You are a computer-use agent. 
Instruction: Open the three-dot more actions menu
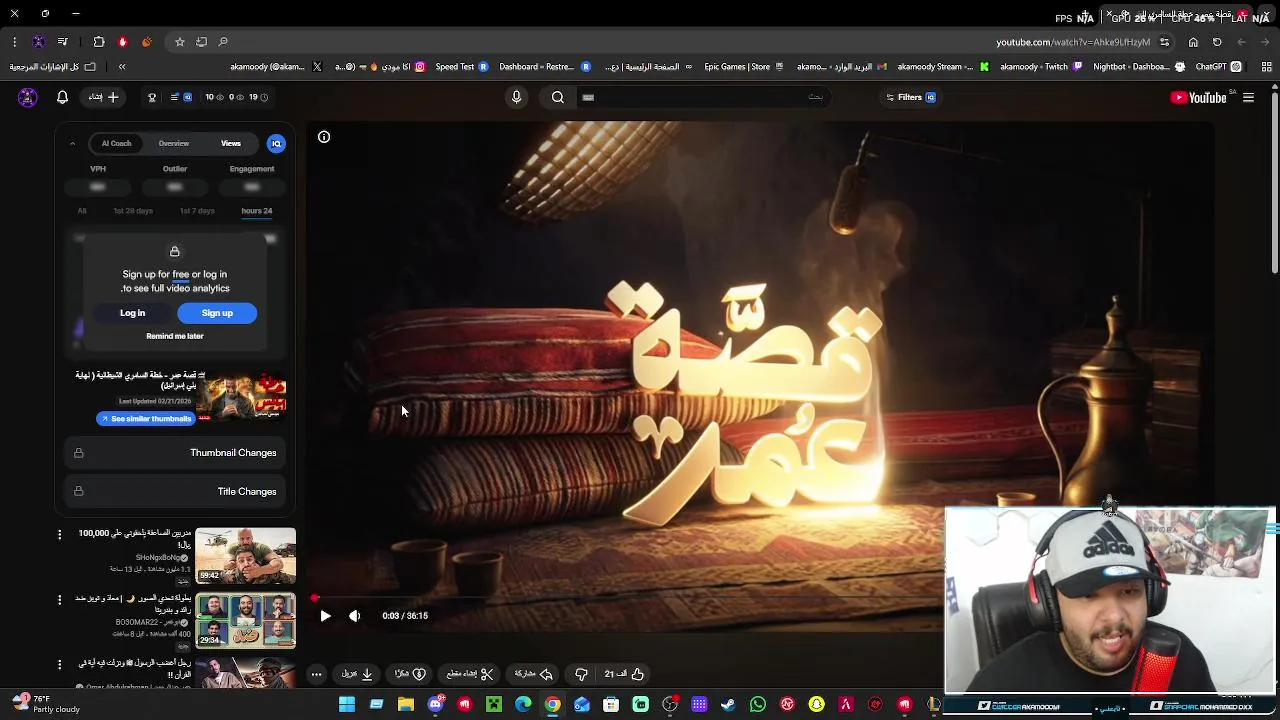pyautogui.click(x=316, y=674)
